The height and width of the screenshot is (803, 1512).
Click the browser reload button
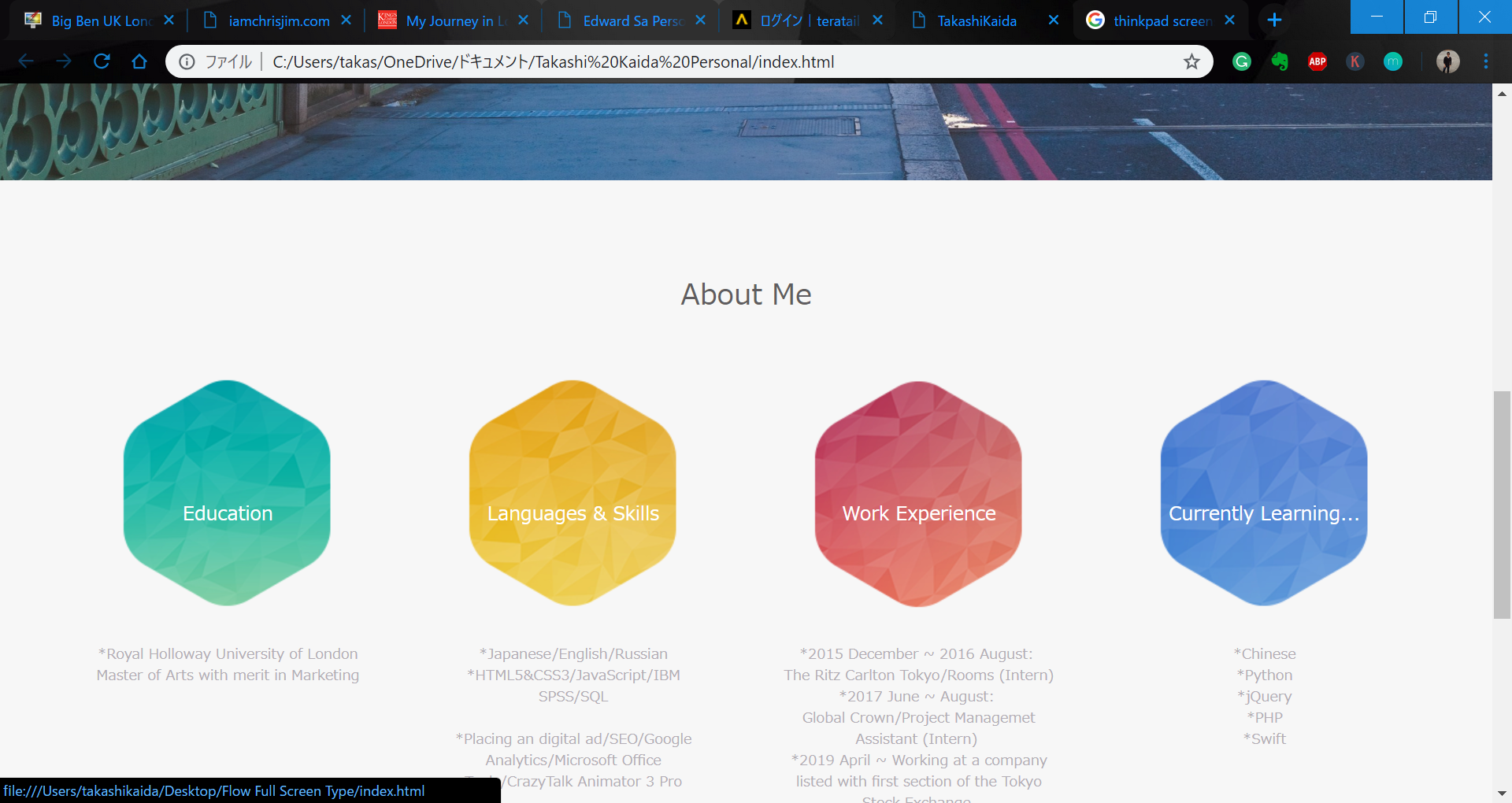click(102, 61)
